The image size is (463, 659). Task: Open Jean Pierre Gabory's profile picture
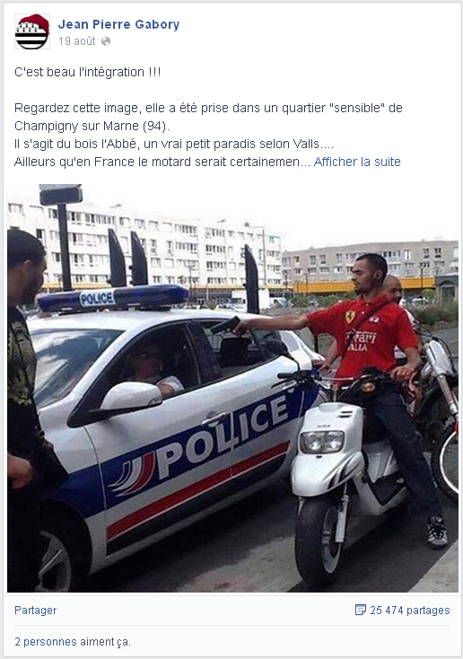[x=32, y=32]
